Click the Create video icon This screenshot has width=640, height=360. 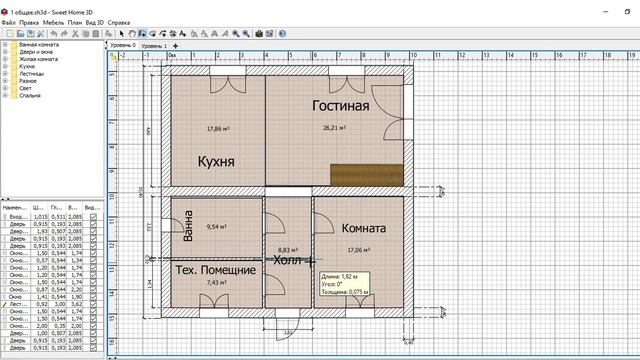pyautogui.click(x=269, y=34)
